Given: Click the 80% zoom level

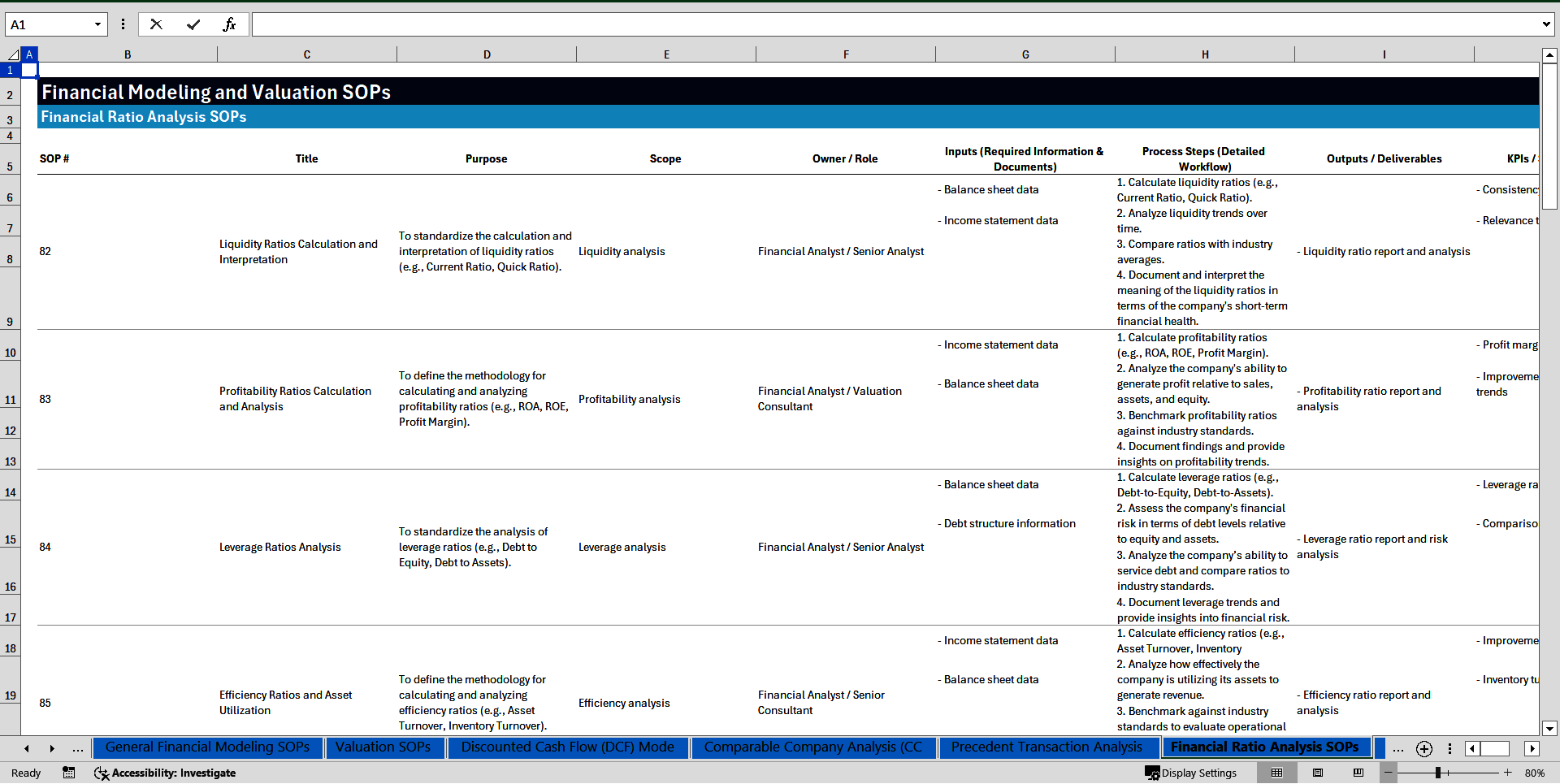Looking at the screenshot, I should (x=1534, y=773).
